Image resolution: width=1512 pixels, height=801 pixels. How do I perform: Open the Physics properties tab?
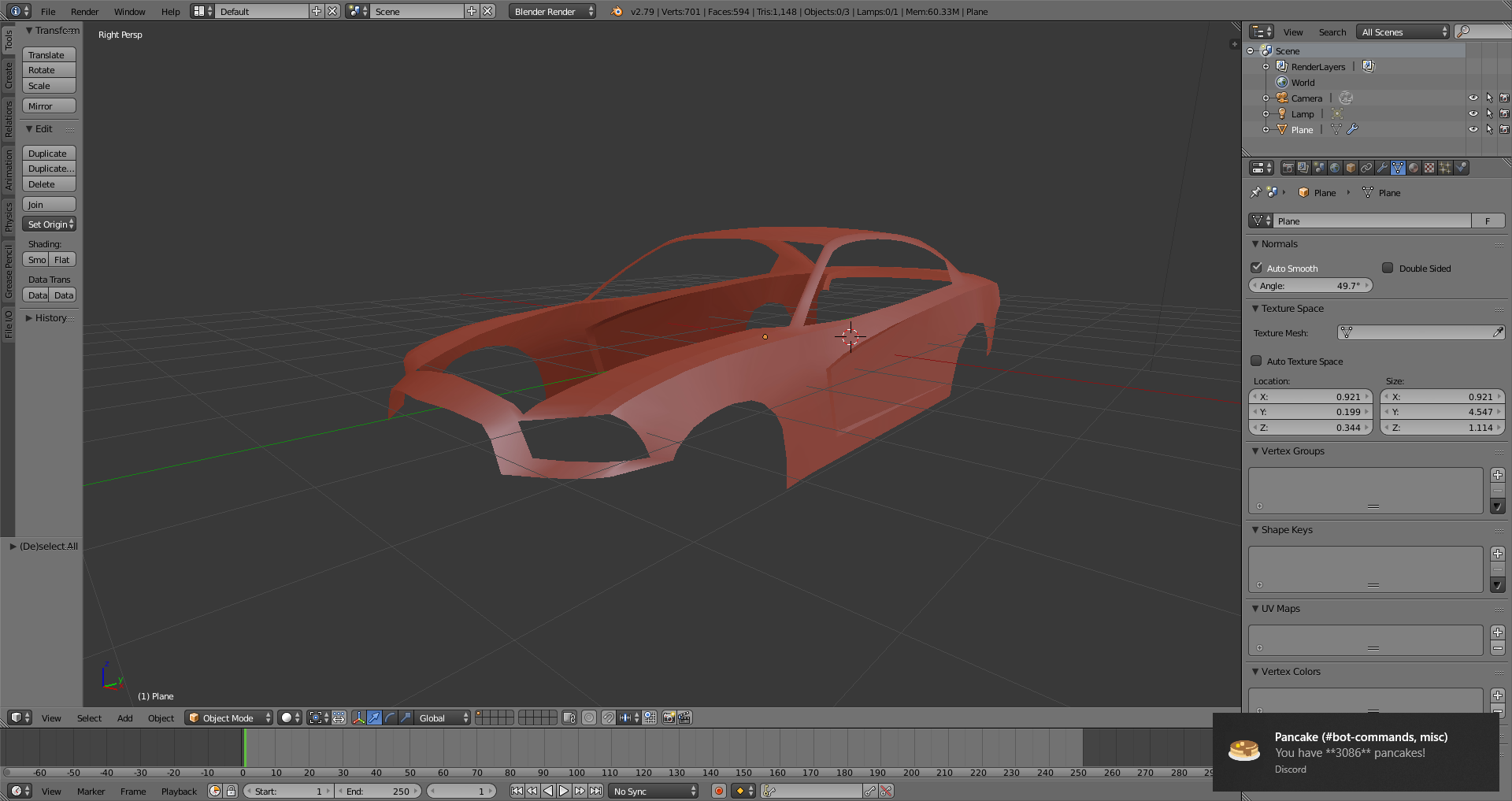pos(1461,168)
